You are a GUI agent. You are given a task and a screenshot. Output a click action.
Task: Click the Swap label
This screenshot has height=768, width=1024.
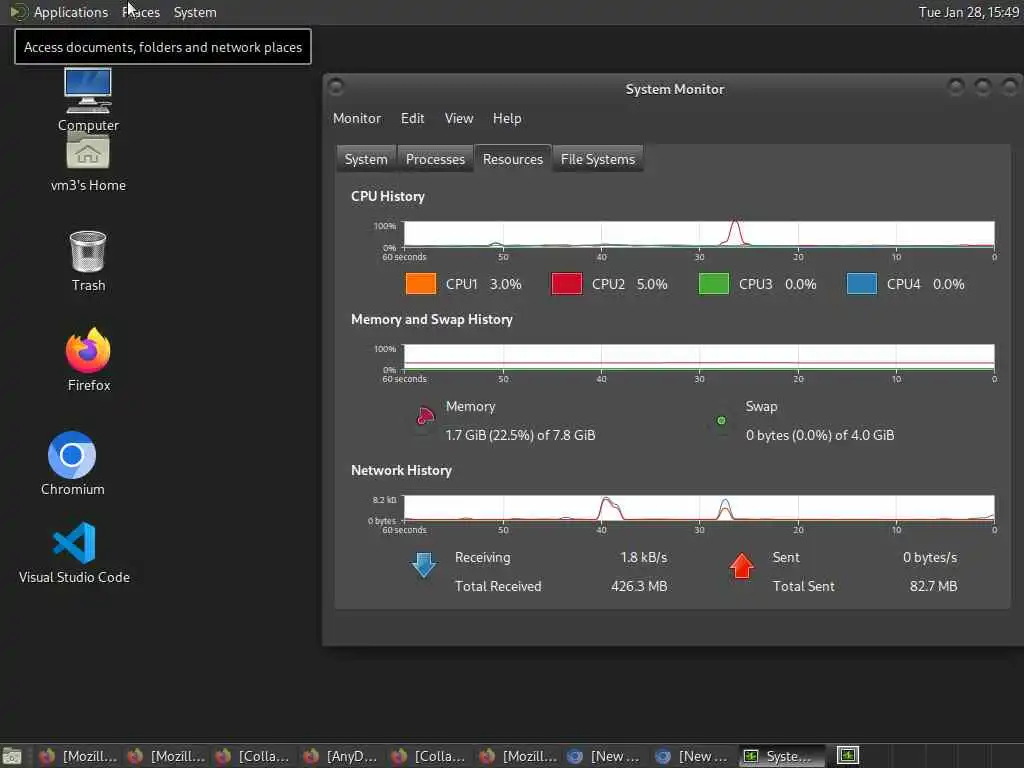pos(761,406)
